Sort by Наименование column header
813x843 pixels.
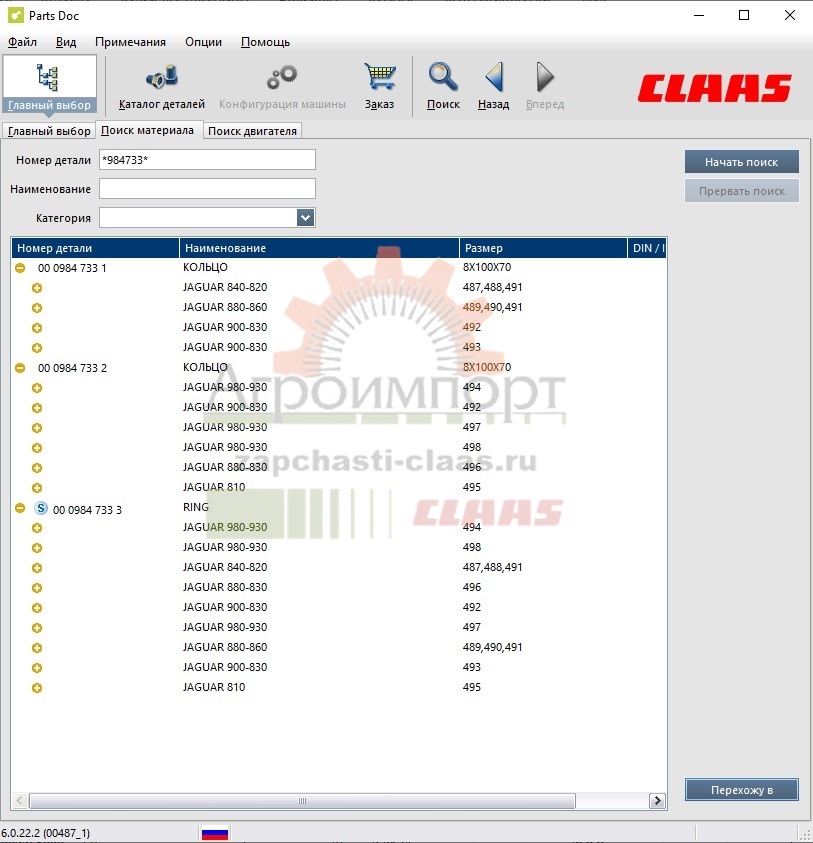[319, 248]
